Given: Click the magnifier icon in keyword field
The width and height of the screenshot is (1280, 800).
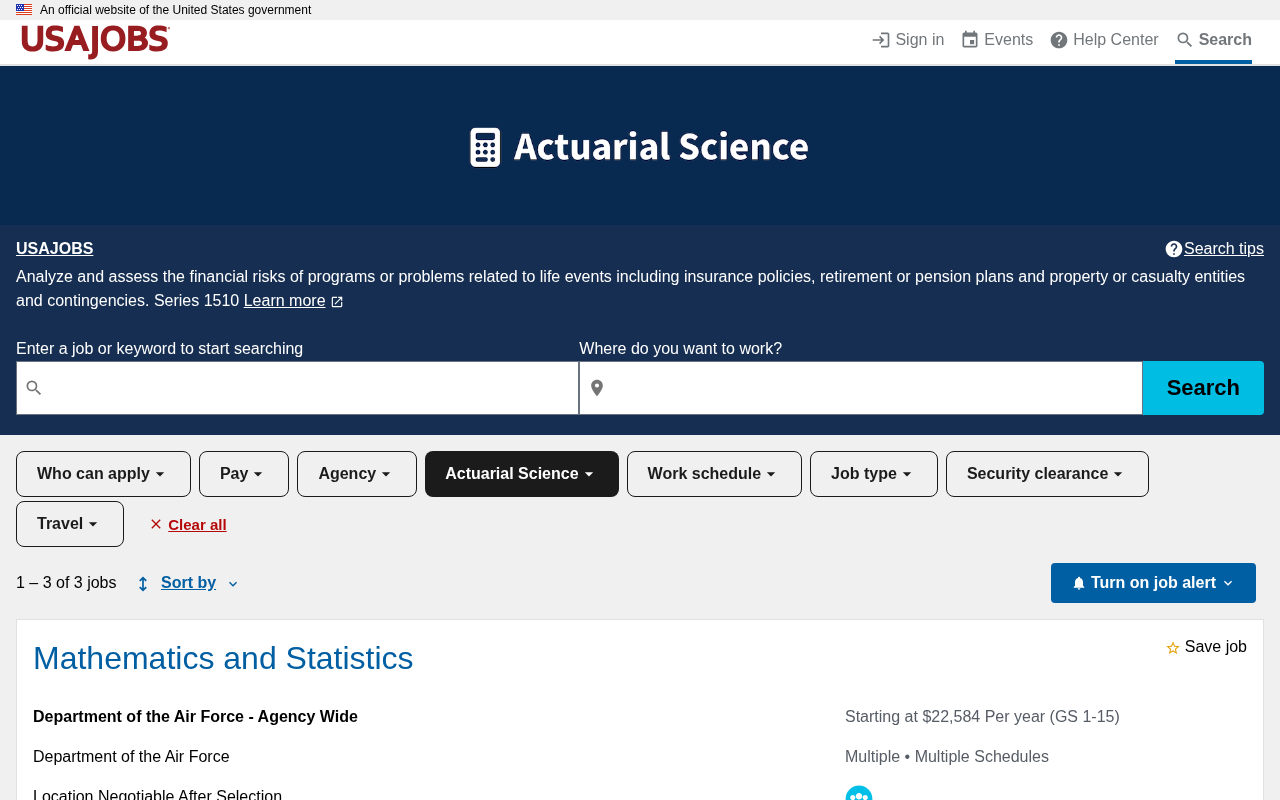Looking at the screenshot, I should point(34,388).
